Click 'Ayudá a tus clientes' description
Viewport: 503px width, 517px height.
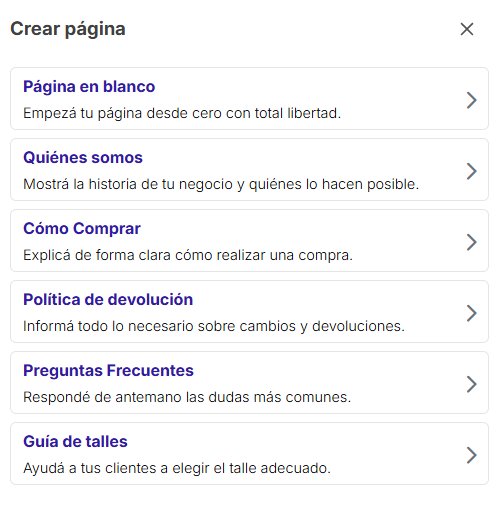177,468
